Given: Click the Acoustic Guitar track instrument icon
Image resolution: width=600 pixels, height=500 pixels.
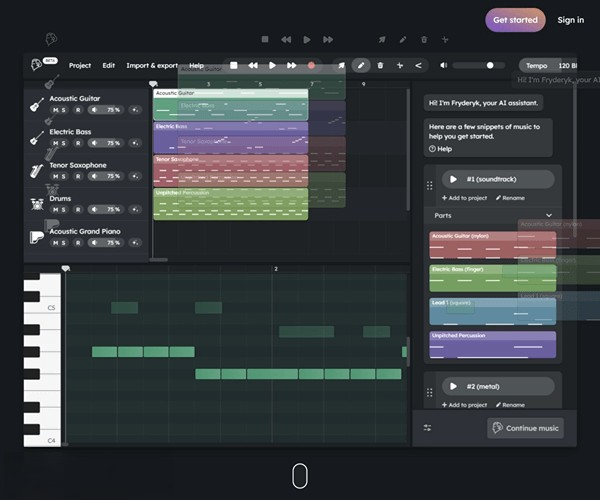Looking at the screenshot, I should 37,104.
